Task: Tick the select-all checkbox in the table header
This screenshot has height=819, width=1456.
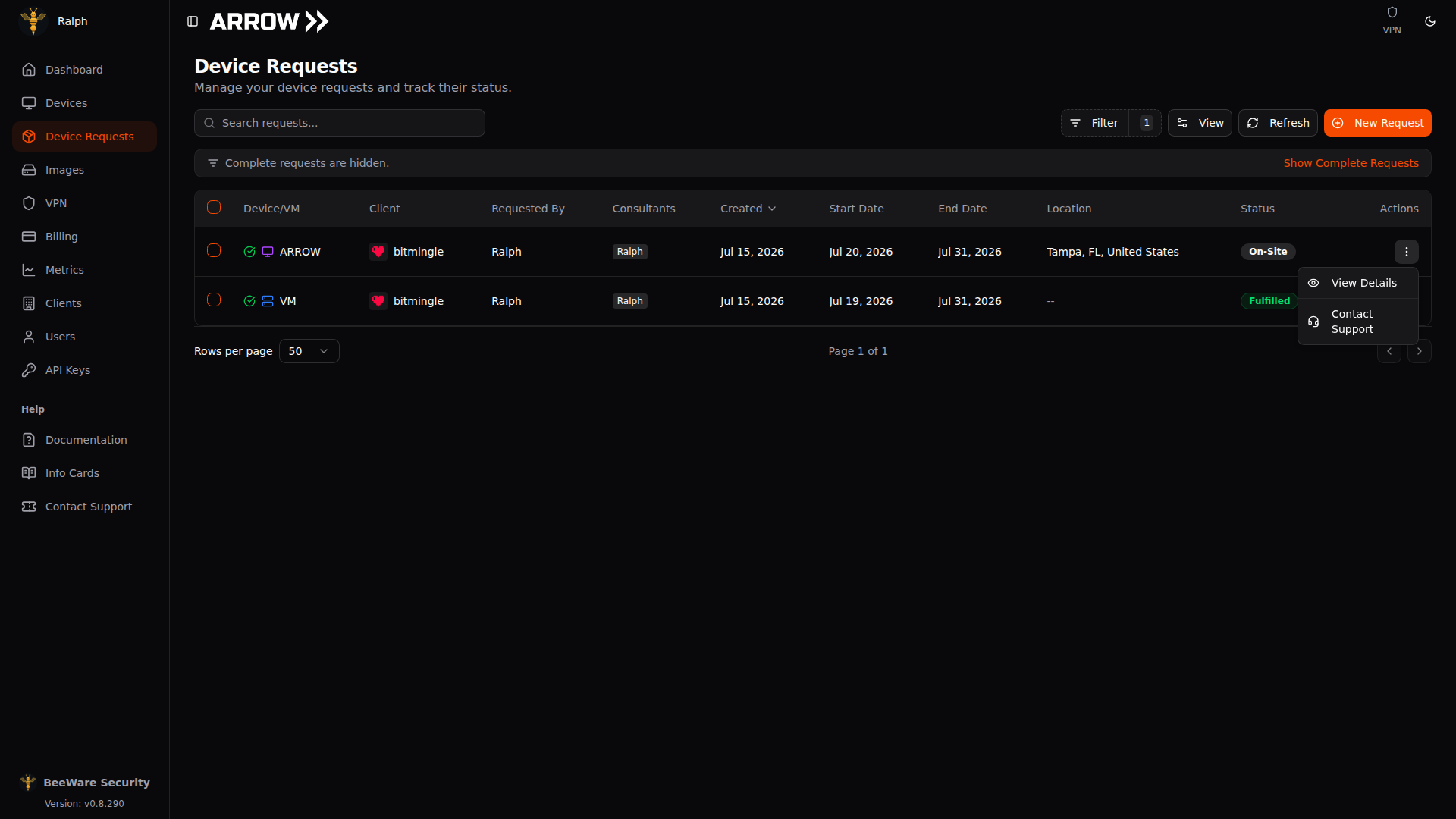Action: (214, 208)
